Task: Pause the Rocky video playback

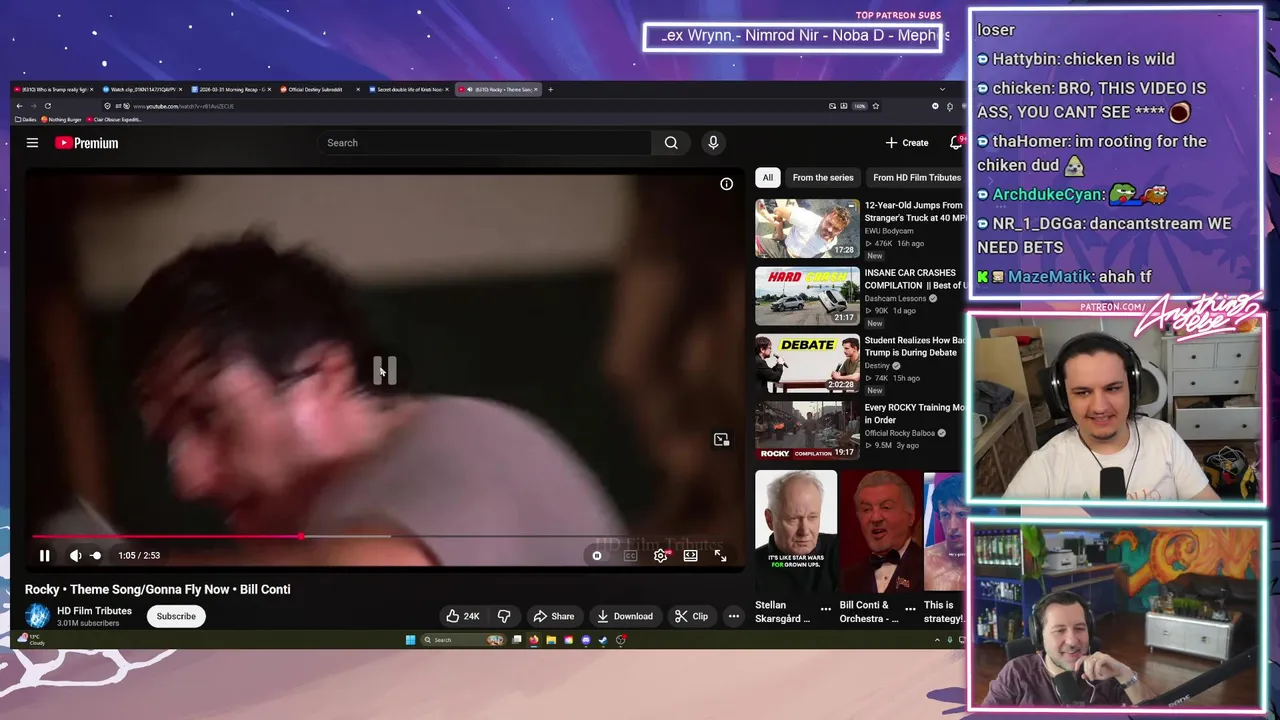Action: (x=44, y=556)
